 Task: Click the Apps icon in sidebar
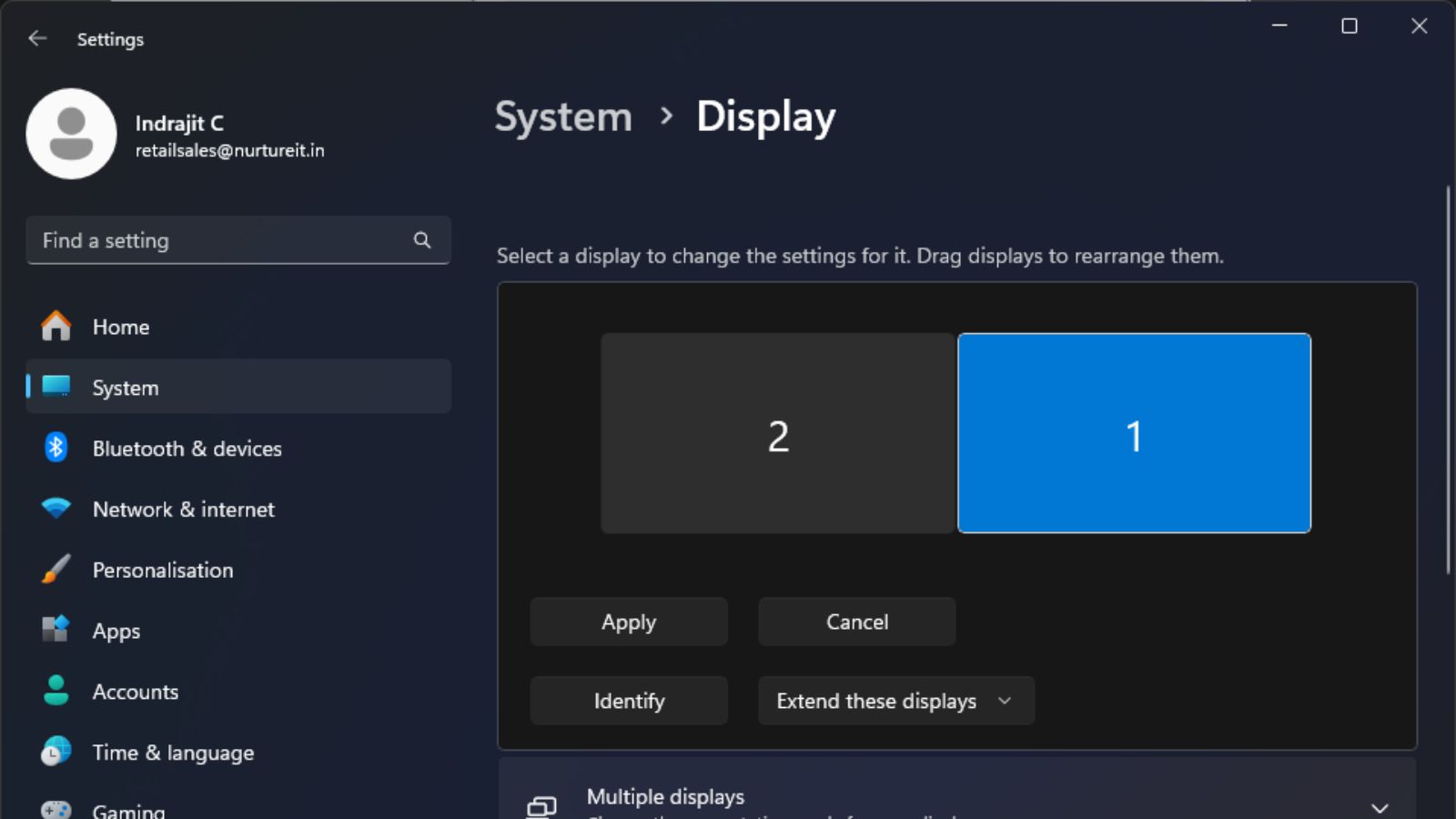coord(56,630)
